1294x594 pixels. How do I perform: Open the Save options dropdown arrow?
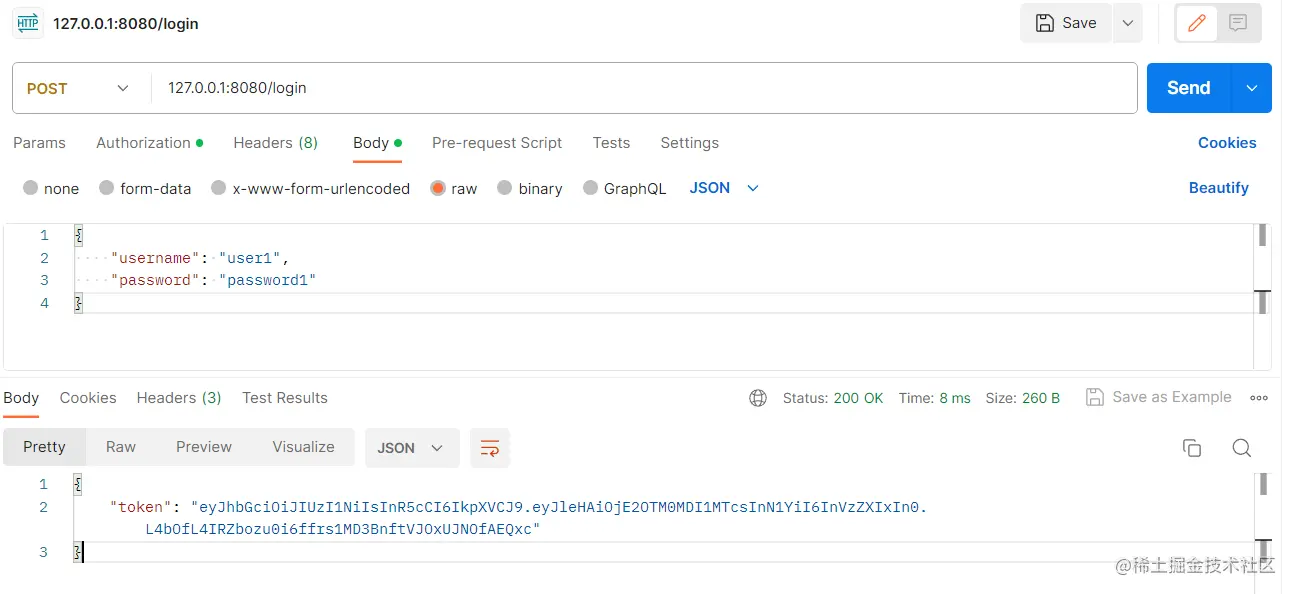pos(1127,23)
